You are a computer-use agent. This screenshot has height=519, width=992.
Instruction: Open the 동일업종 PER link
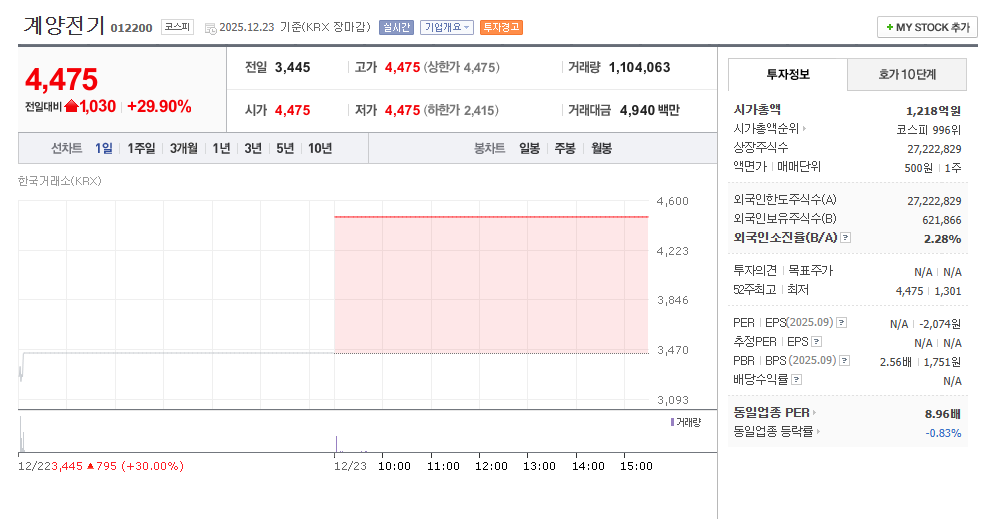(x=771, y=413)
